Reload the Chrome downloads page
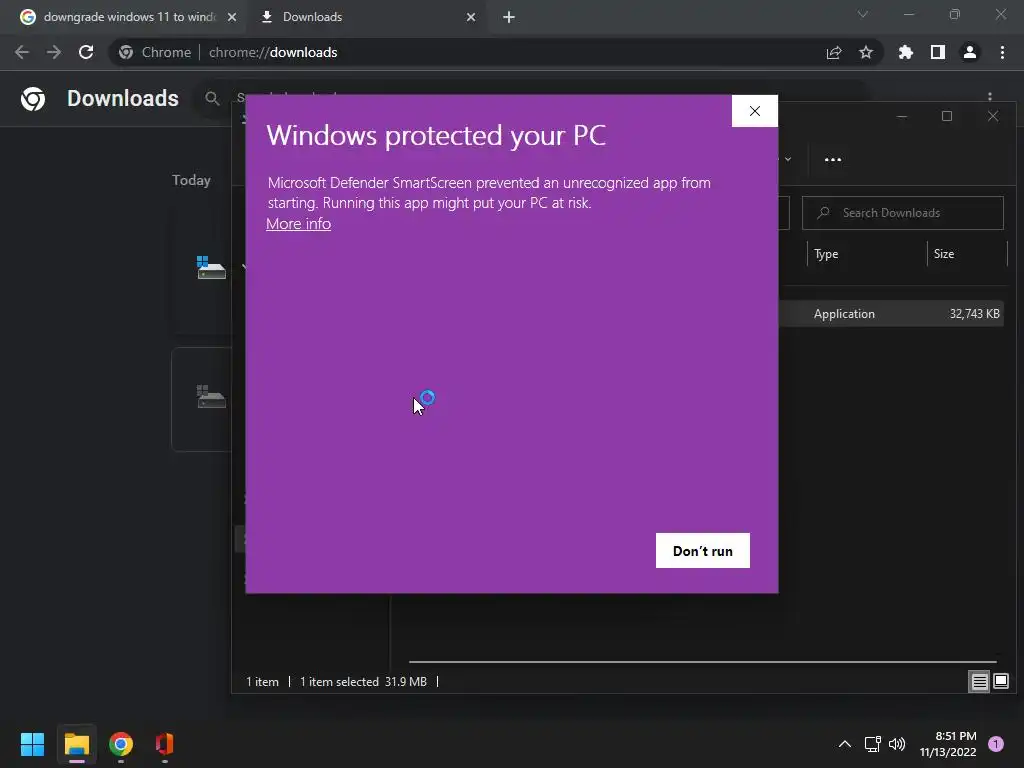Screen dimensions: 1024x768 86,52
